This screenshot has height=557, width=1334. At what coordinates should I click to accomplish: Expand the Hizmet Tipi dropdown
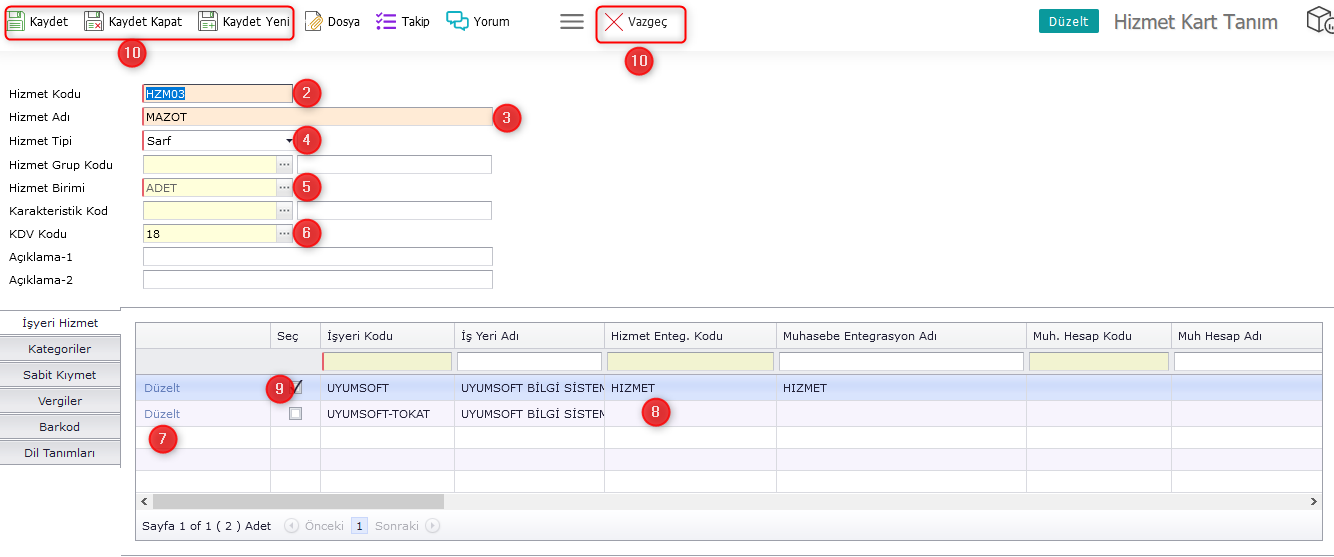(288, 141)
